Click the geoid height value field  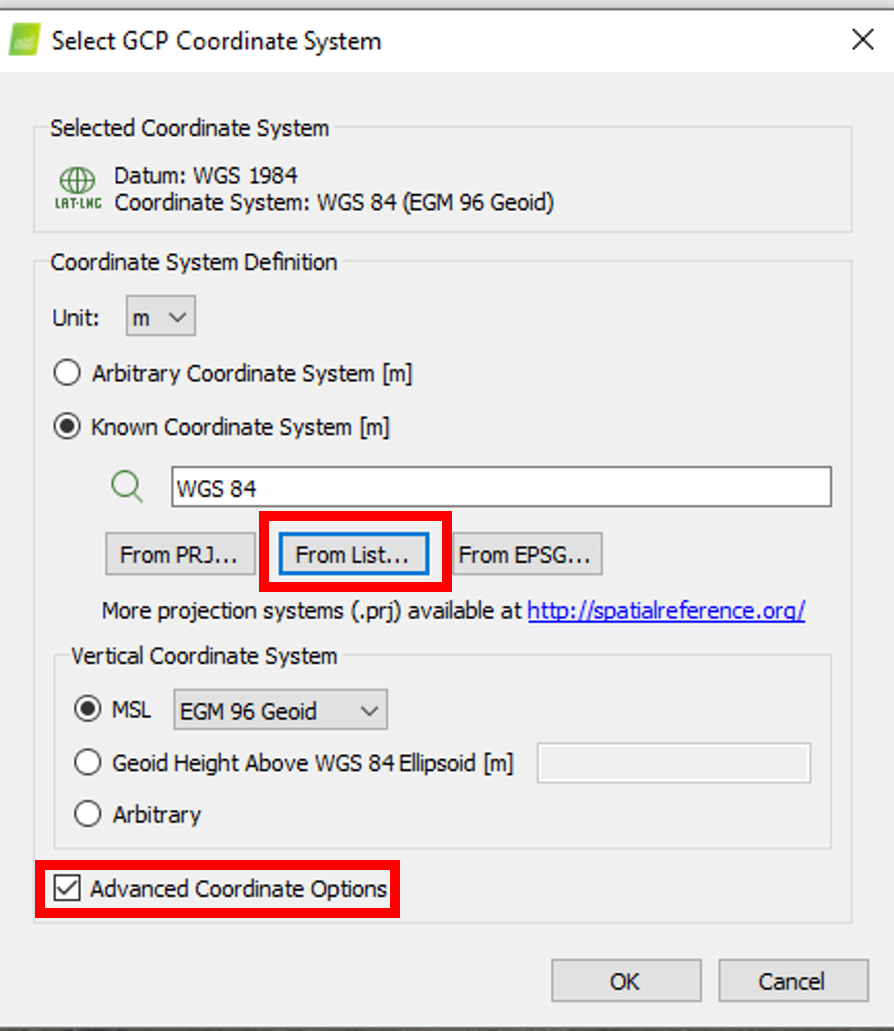point(674,763)
